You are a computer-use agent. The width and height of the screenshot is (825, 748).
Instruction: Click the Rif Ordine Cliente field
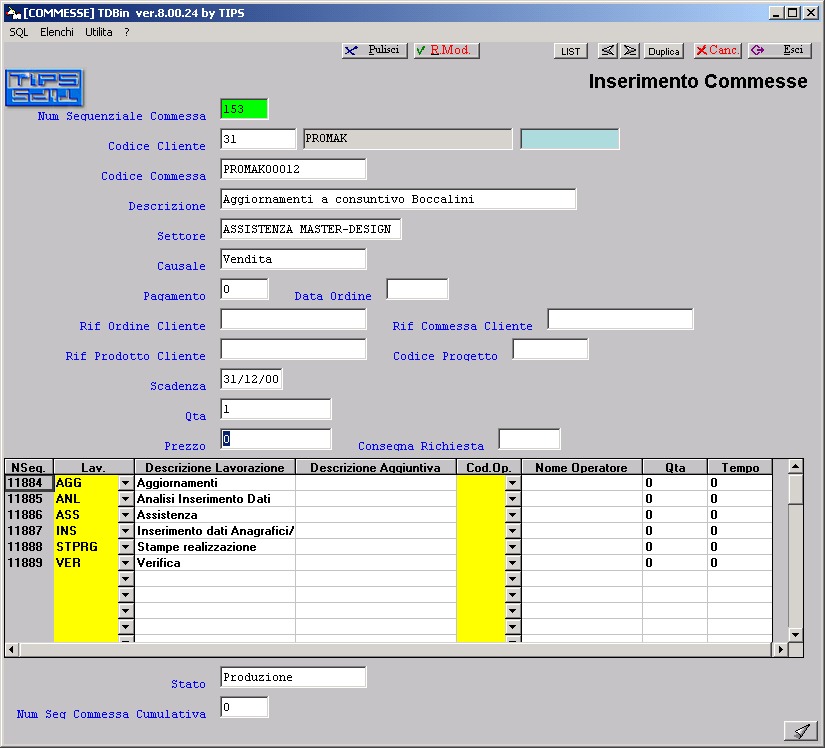point(293,319)
